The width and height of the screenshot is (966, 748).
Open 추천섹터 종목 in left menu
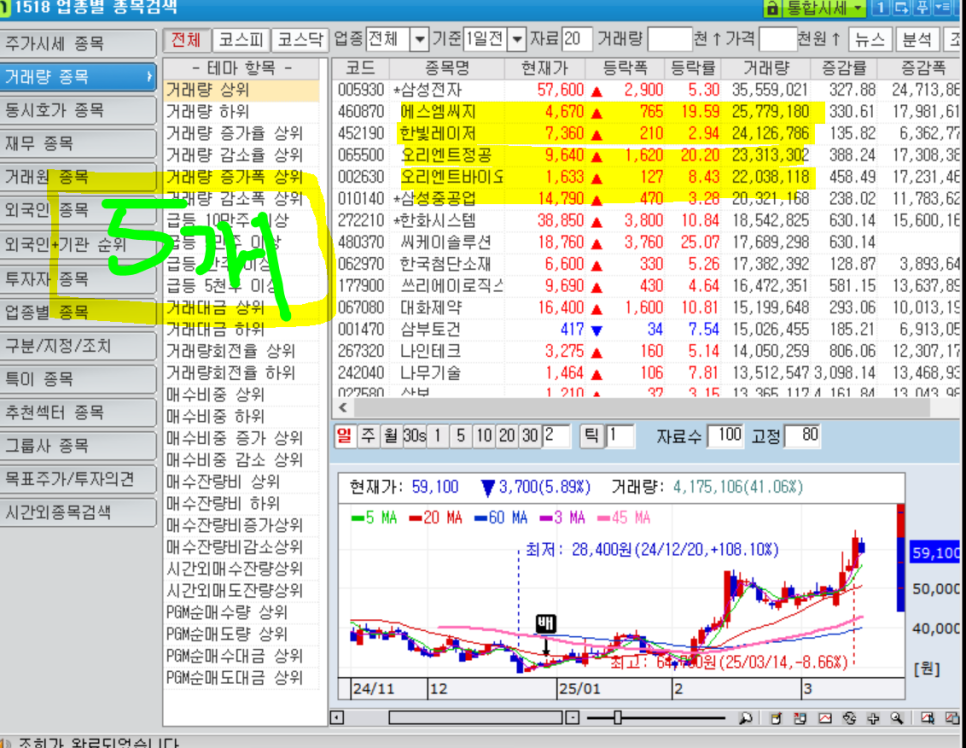(x=78, y=412)
